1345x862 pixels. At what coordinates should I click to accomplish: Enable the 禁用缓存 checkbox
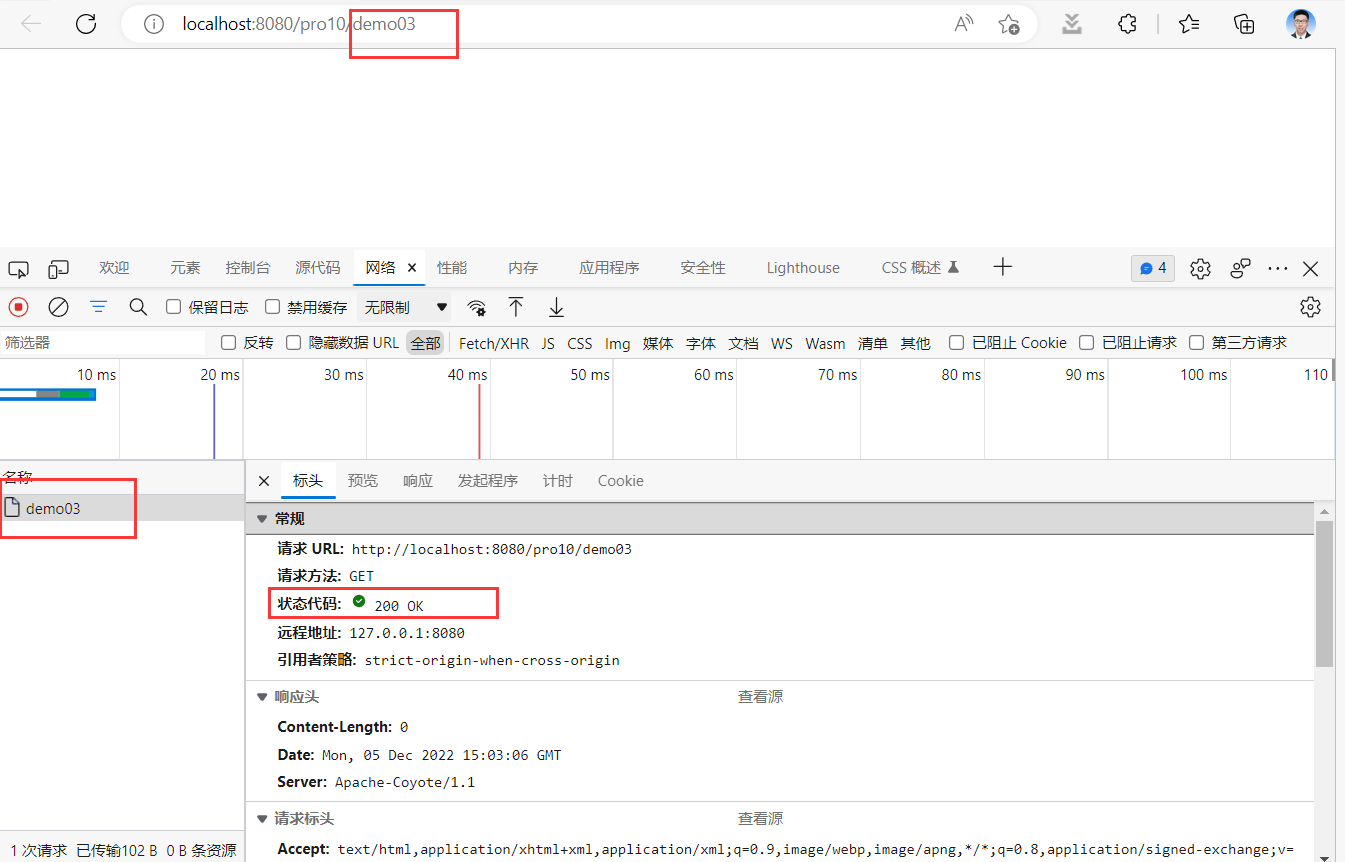[x=271, y=306]
